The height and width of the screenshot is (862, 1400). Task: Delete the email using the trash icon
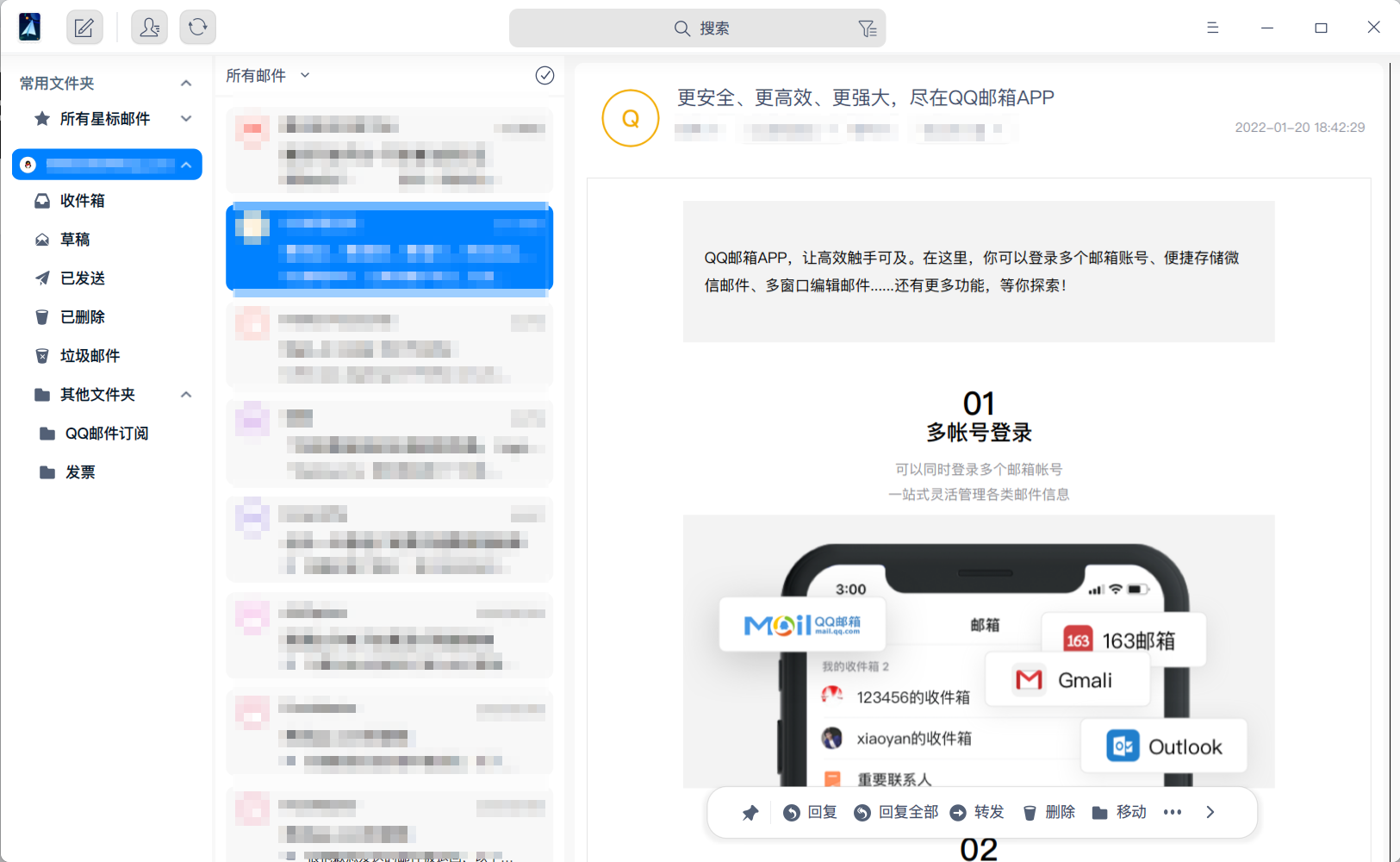click(x=1048, y=811)
